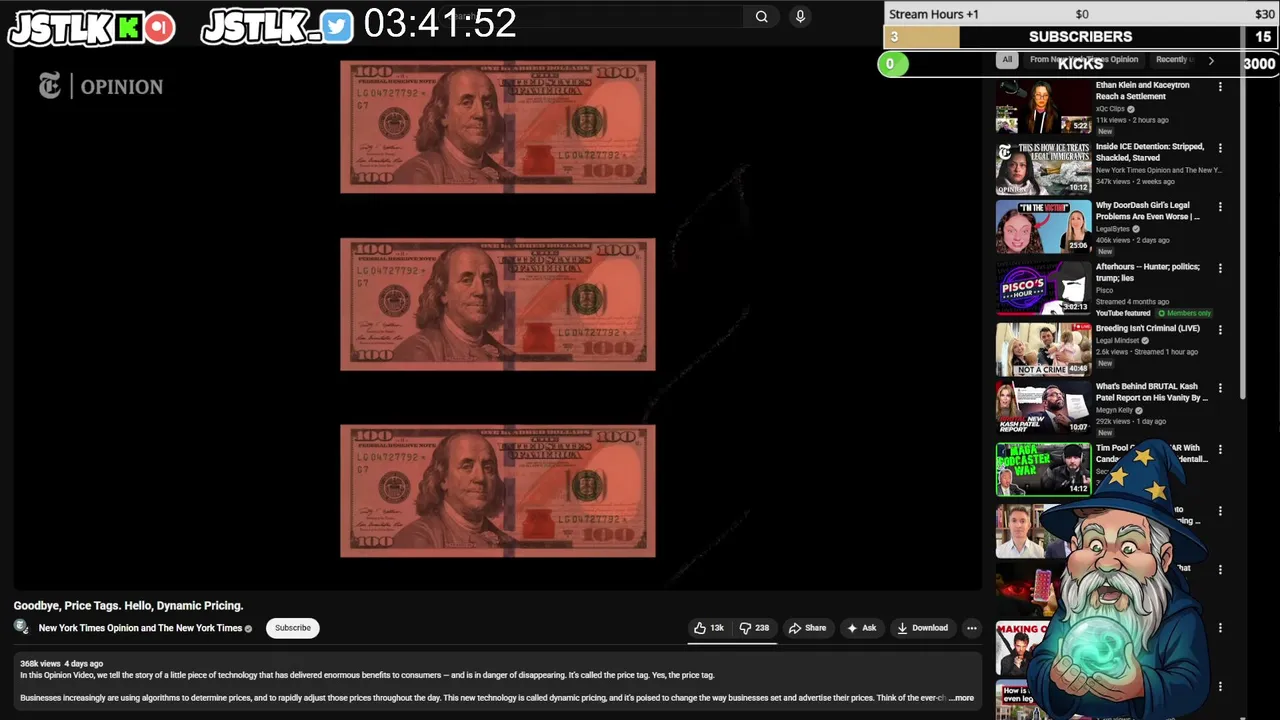Click the partially hidden Making video thumbnail
The width and height of the screenshot is (1280, 720).
pyautogui.click(x=1020, y=648)
